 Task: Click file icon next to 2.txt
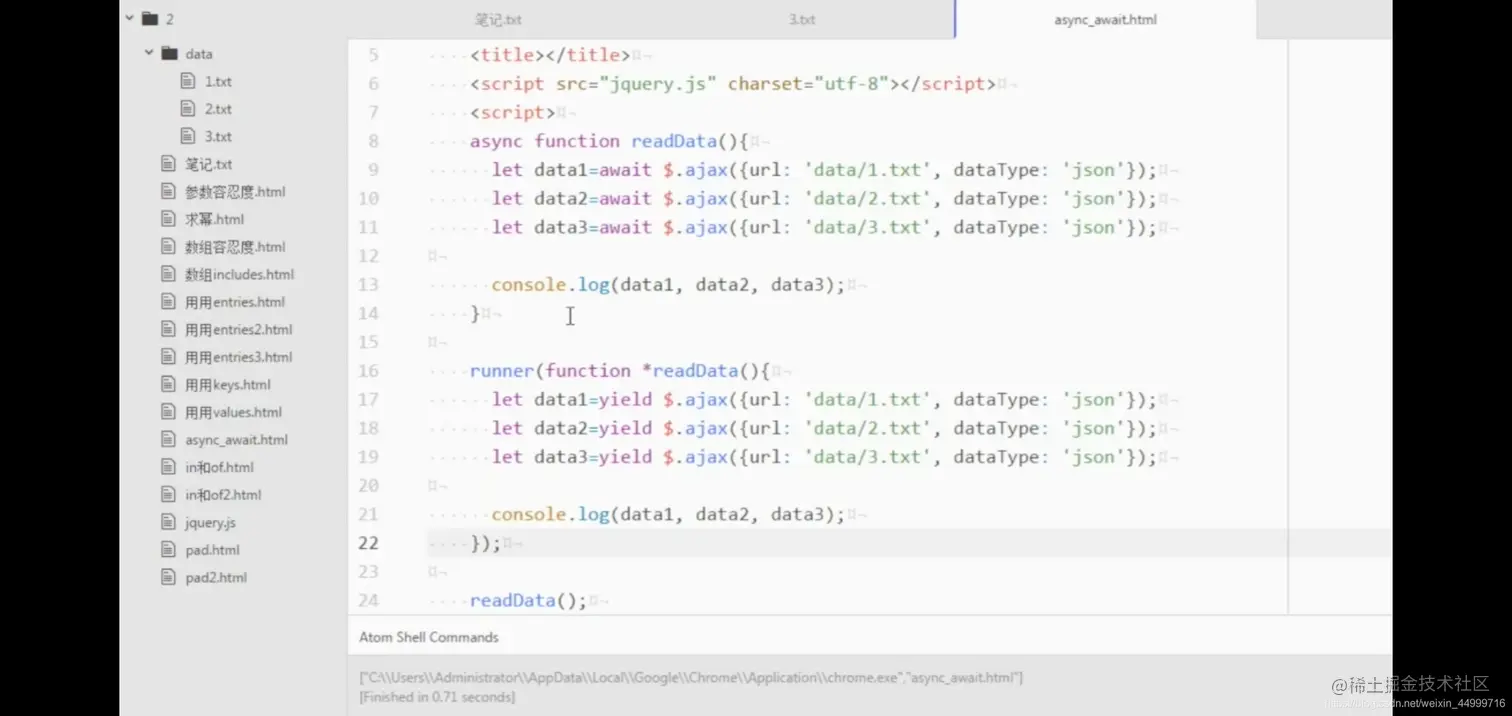tap(187, 108)
